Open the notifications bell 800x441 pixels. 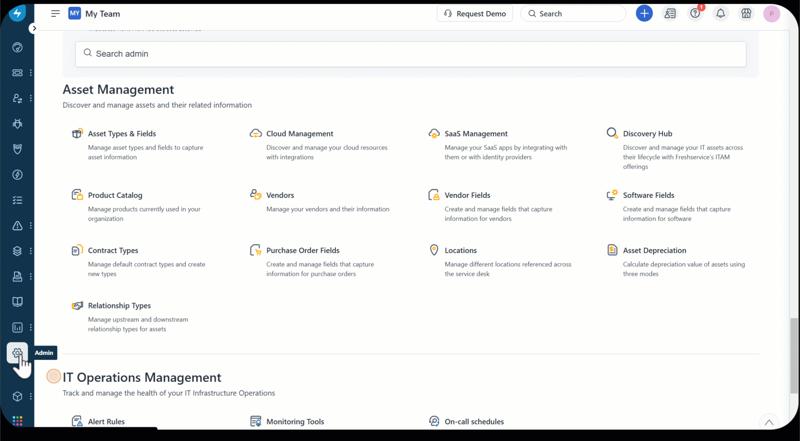pyautogui.click(x=720, y=14)
